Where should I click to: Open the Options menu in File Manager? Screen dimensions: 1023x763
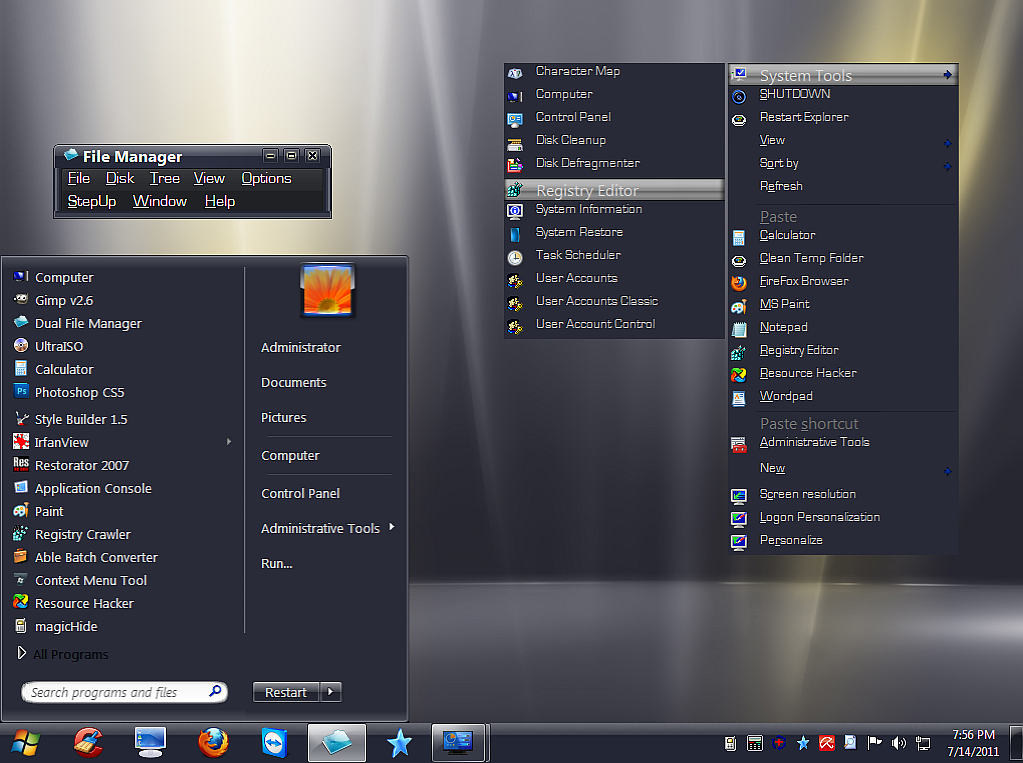tap(266, 179)
